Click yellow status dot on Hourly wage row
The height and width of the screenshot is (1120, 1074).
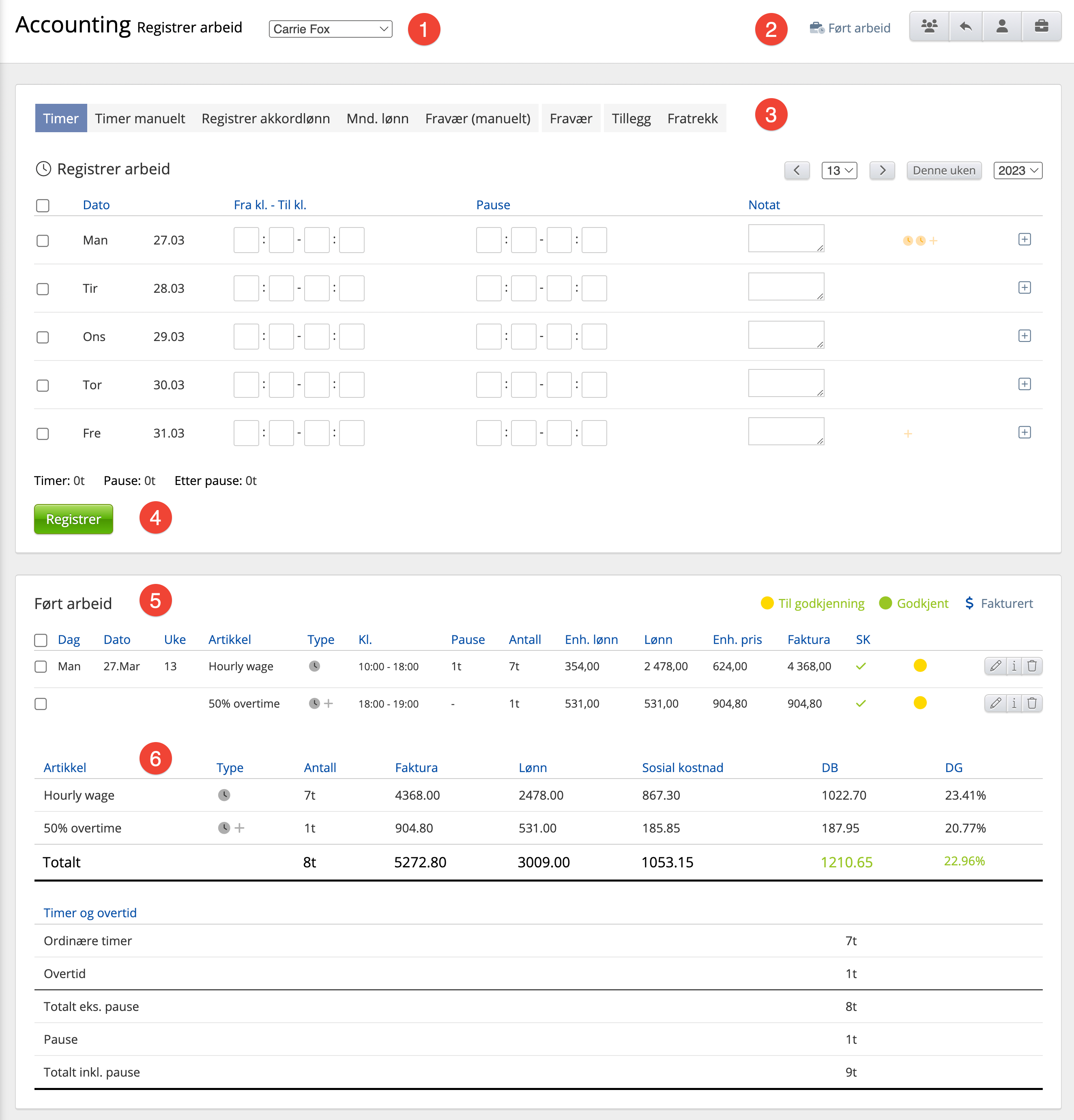(919, 666)
